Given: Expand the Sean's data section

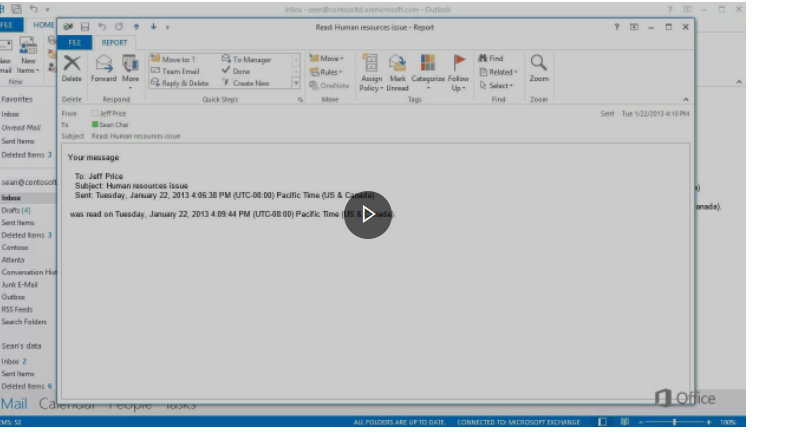Looking at the screenshot, I should [21, 346].
